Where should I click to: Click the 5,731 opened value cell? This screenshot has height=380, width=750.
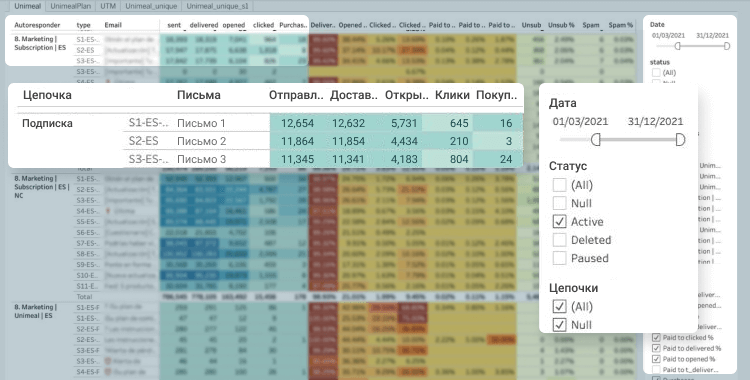(404, 123)
